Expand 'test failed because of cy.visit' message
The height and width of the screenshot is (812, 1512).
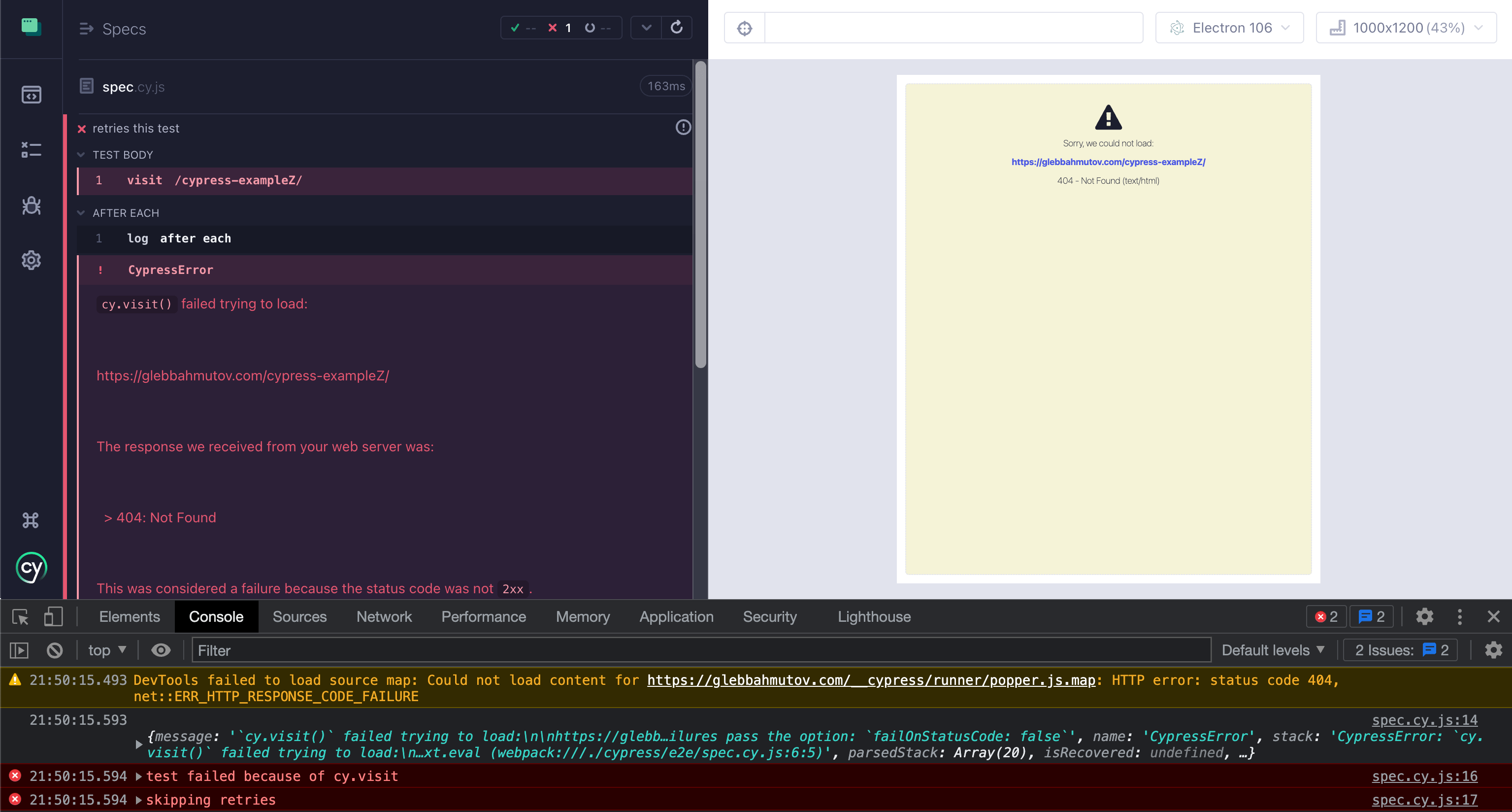(x=139, y=776)
